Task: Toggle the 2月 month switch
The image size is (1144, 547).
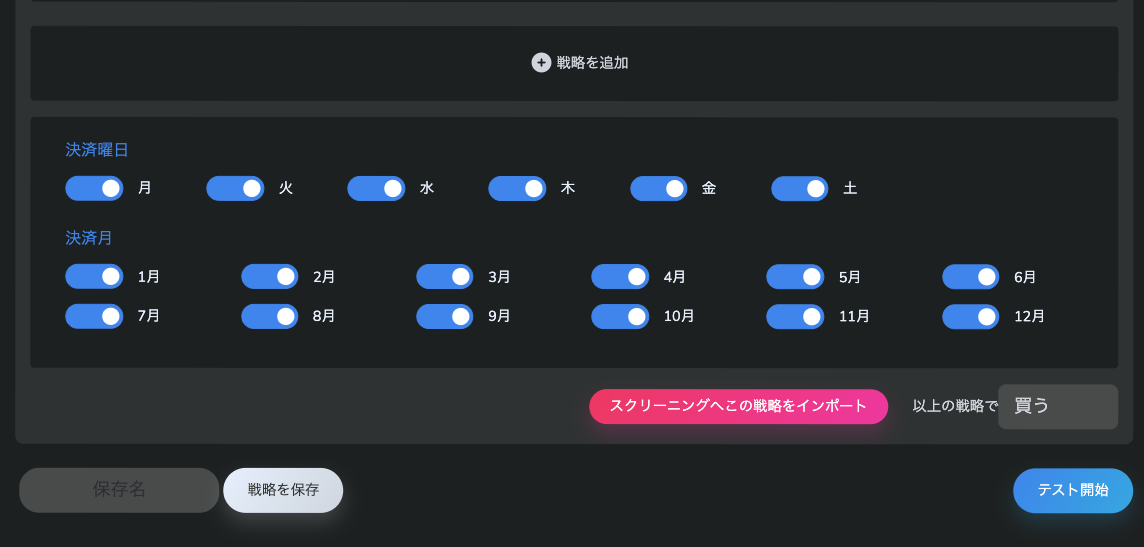Action: coord(270,276)
